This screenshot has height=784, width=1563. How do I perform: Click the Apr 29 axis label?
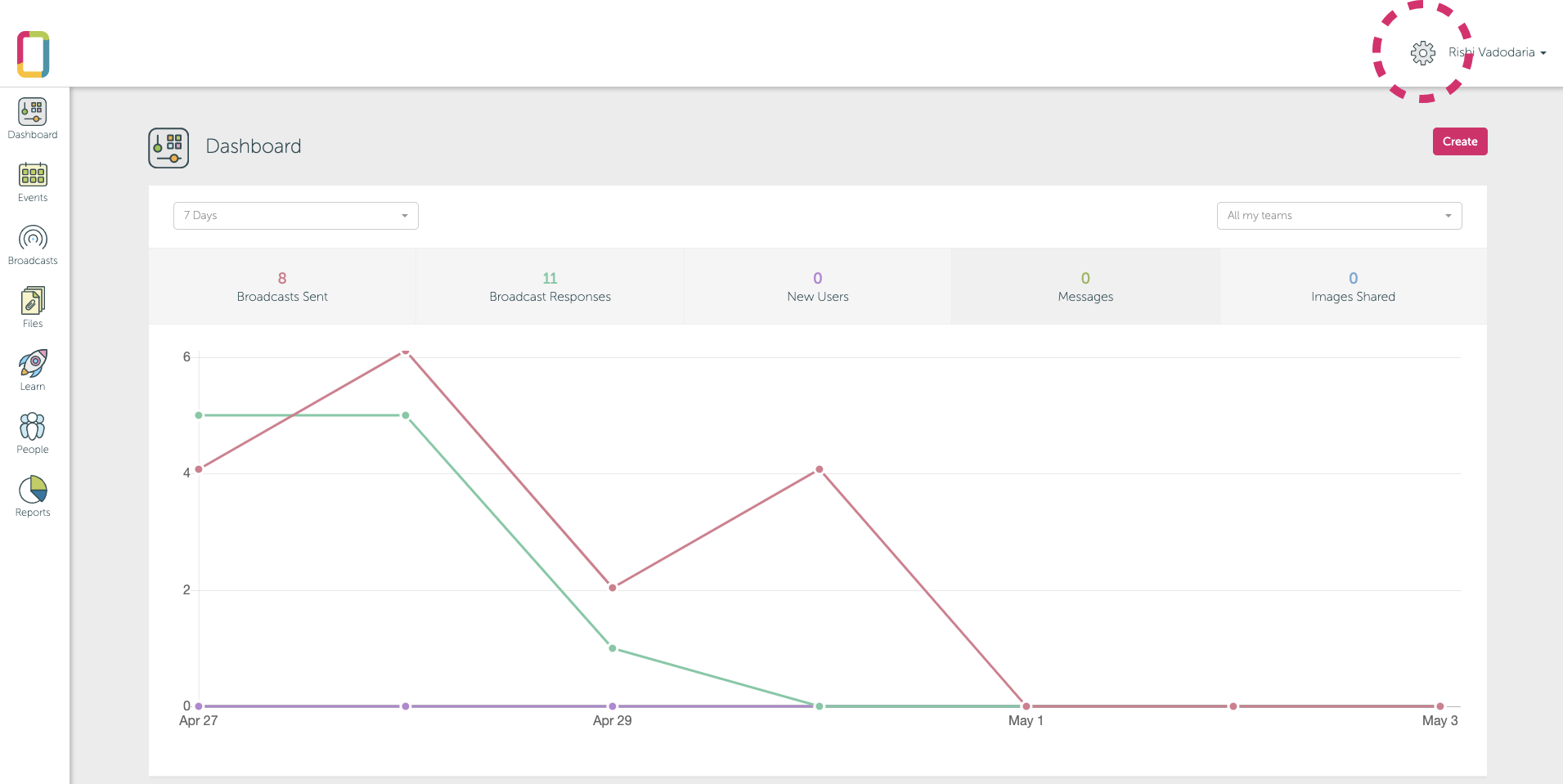pyautogui.click(x=613, y=721)
